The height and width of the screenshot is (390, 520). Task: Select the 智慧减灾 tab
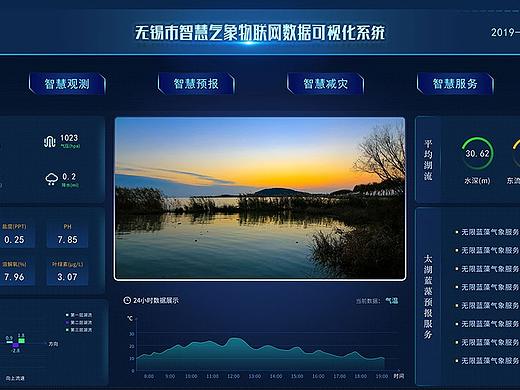pyautogui.click(x=326, y=84)
